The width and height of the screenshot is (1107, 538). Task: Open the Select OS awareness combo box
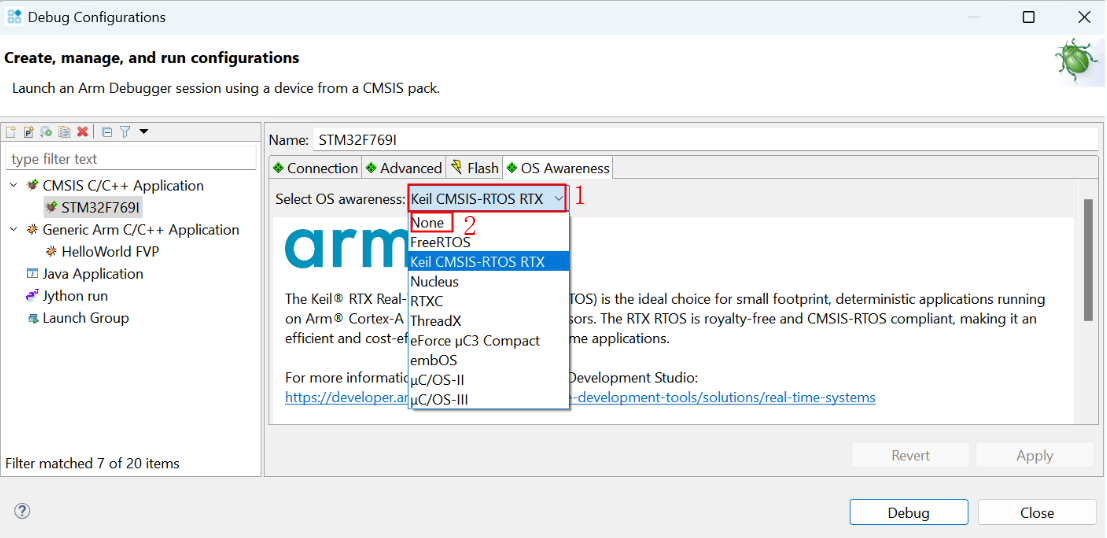(487, 199)
